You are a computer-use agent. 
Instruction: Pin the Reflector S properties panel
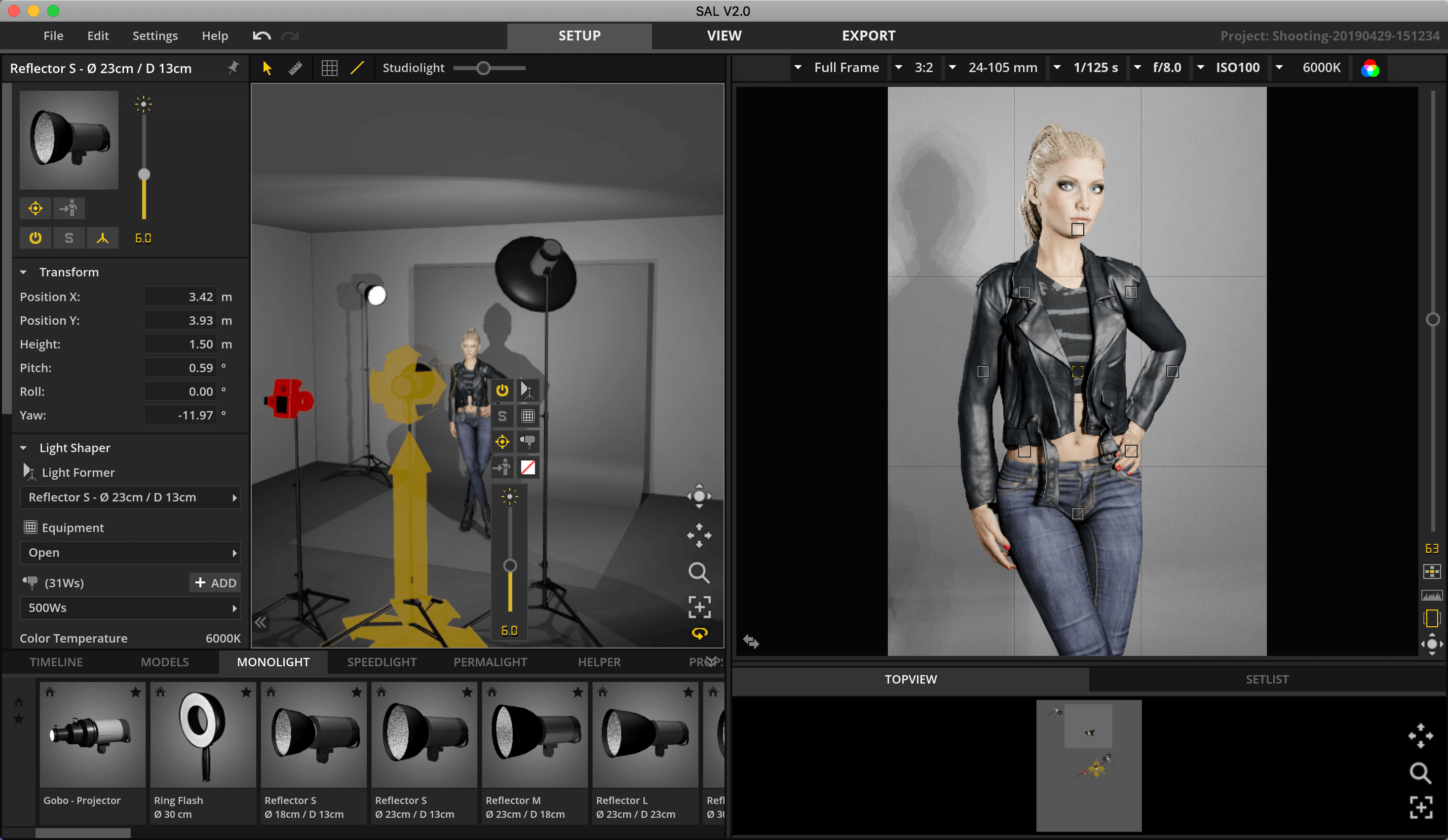point(233,68)
